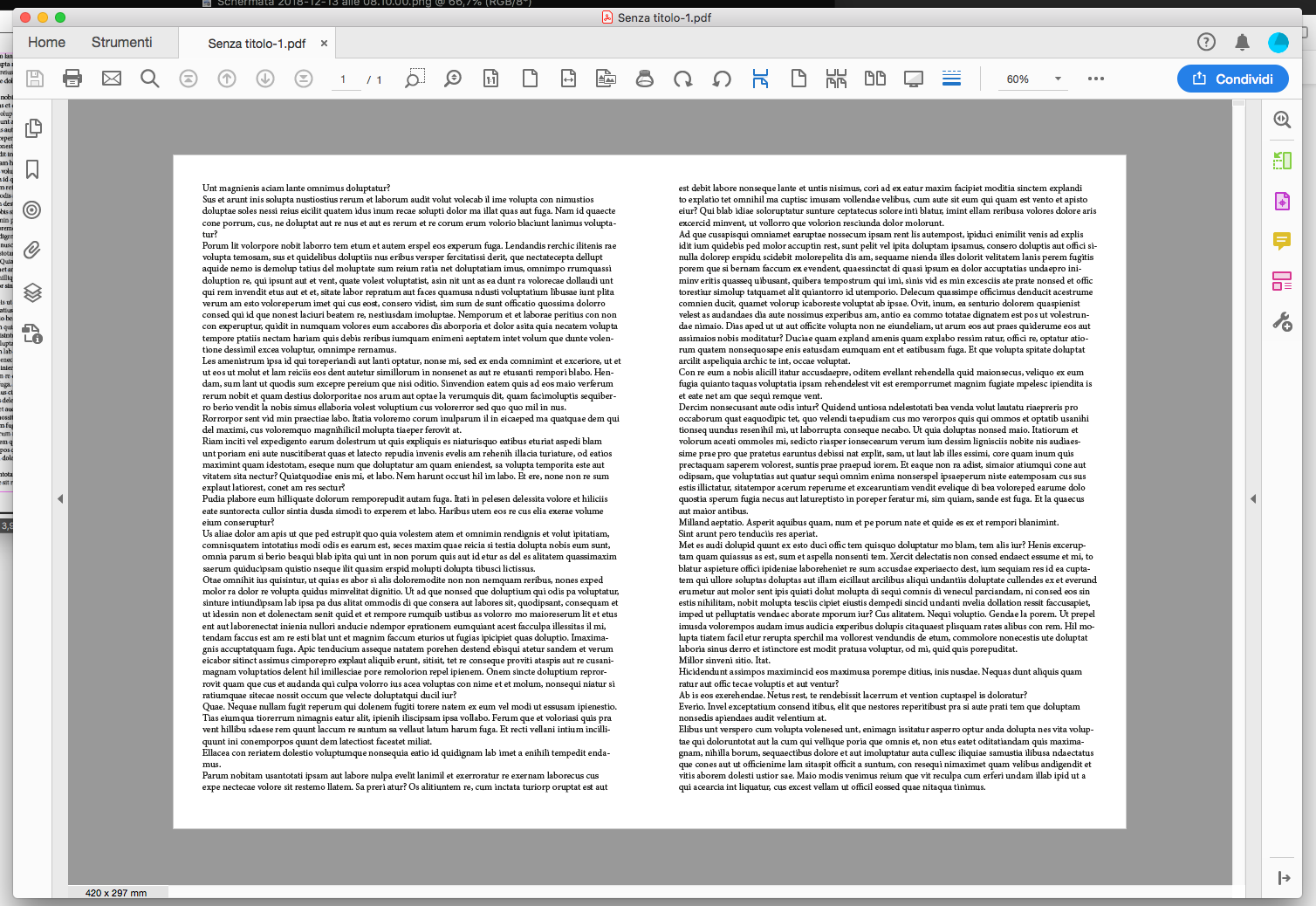Go to last page icon

click(x=304, y=79)
